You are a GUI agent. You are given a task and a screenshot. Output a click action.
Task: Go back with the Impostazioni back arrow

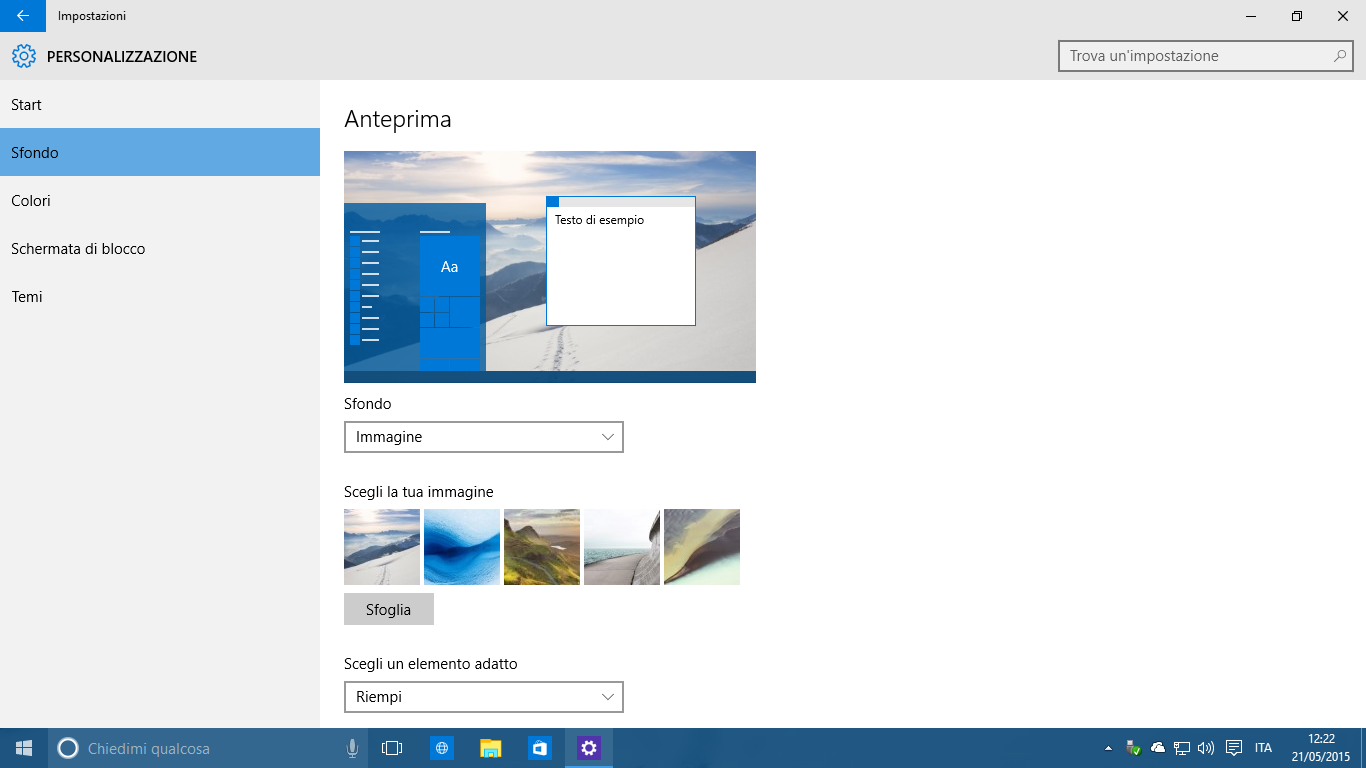[23, 16]
